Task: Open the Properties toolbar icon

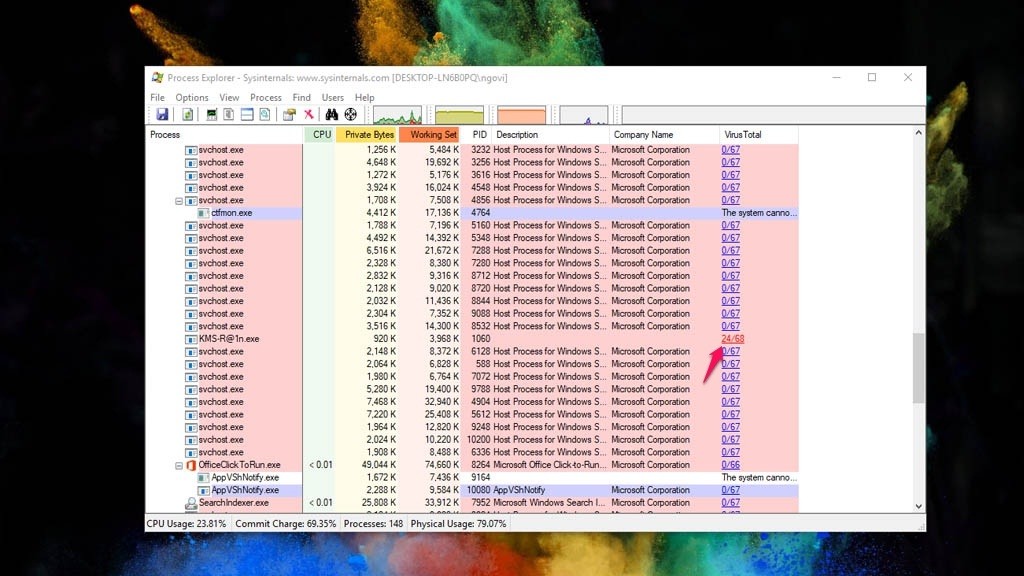Action: (289, 115)
